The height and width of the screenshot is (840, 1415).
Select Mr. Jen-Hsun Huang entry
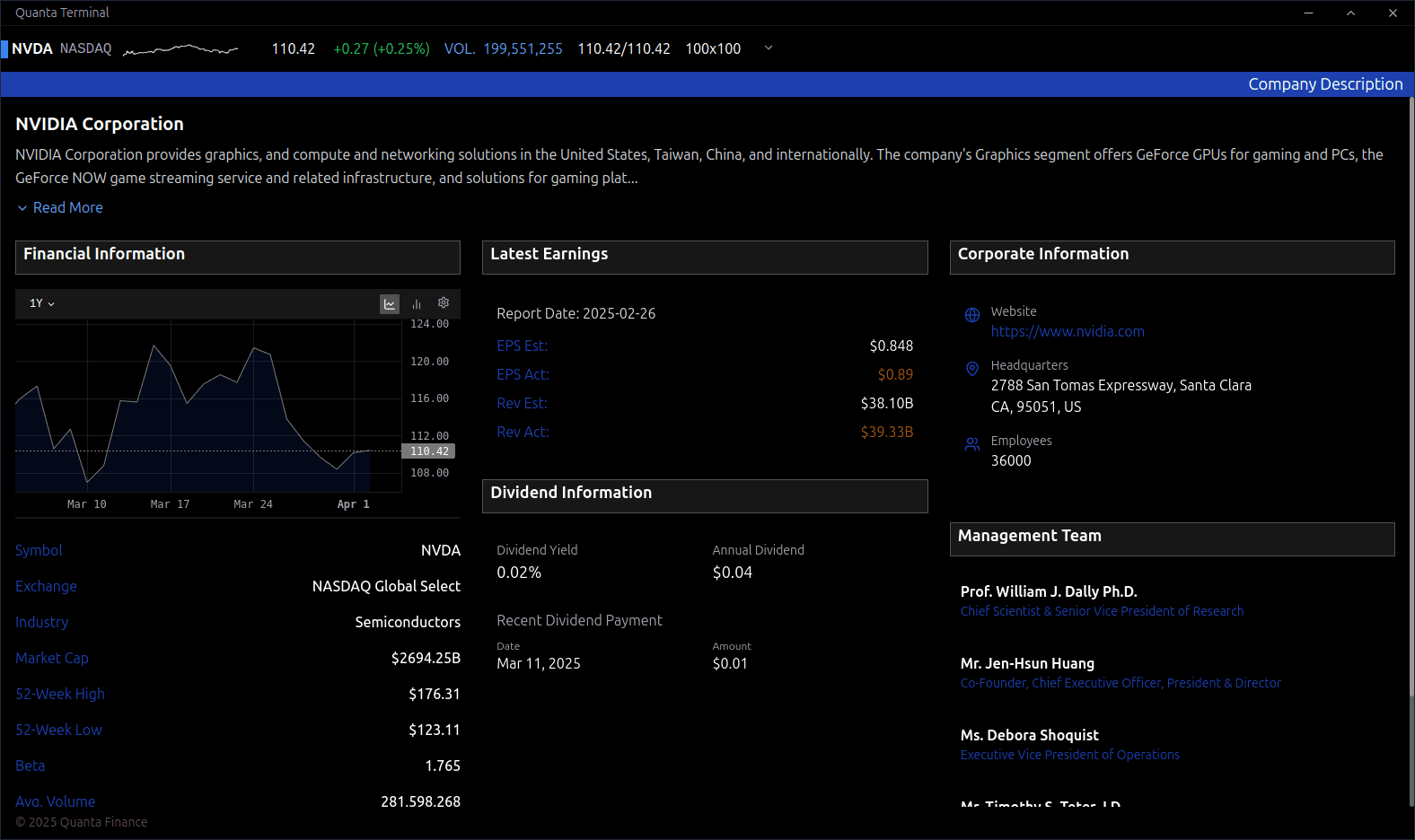[1027, 663]
